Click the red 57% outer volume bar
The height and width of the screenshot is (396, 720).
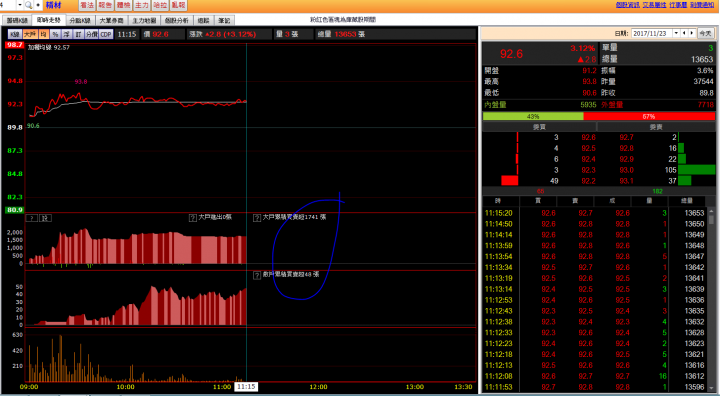pyautogui.click(x=649, y=117)
